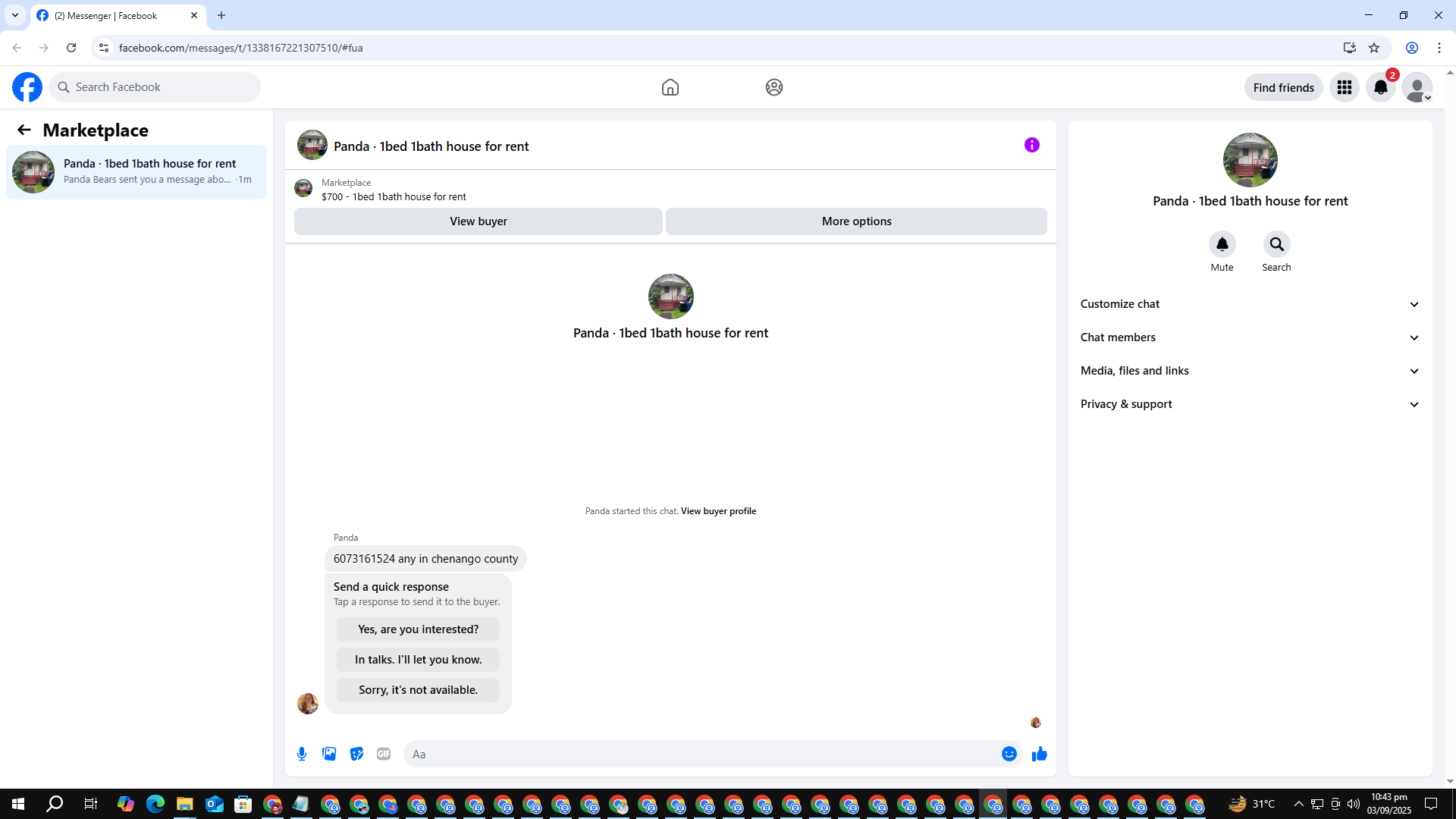This screenshot has height=819, width=1456.
Task: Click the Facebook logo icon
Action: pos(27,87)
